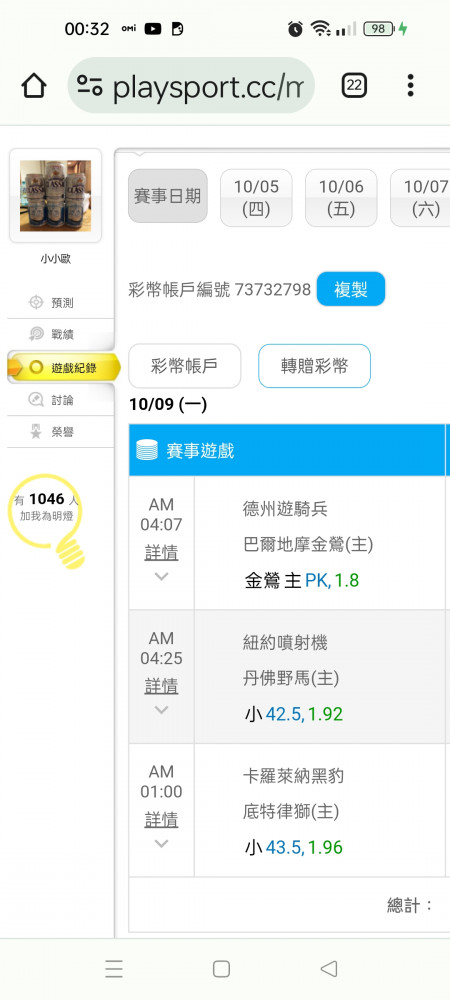Click the 轉贈彩幣 button

[x=314, y=366]
